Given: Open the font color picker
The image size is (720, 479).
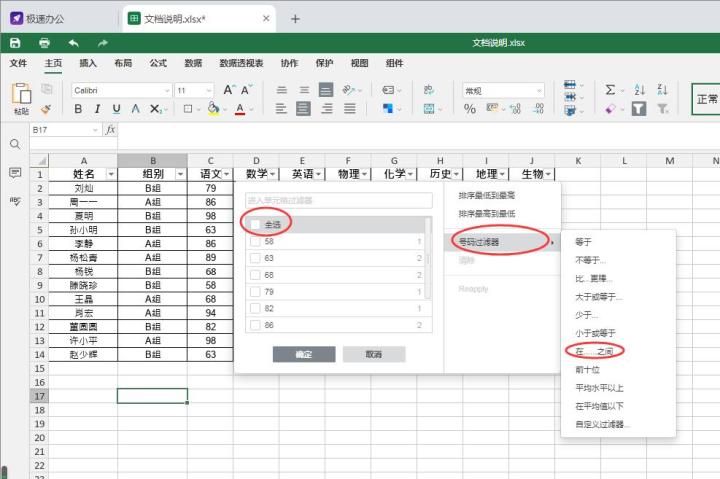Looking at the screenshot, I should [240, 109].
